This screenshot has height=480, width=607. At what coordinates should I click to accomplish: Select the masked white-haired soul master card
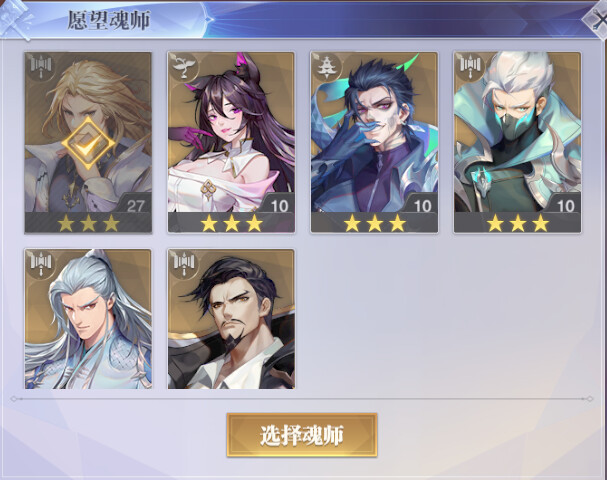point(517,142)
